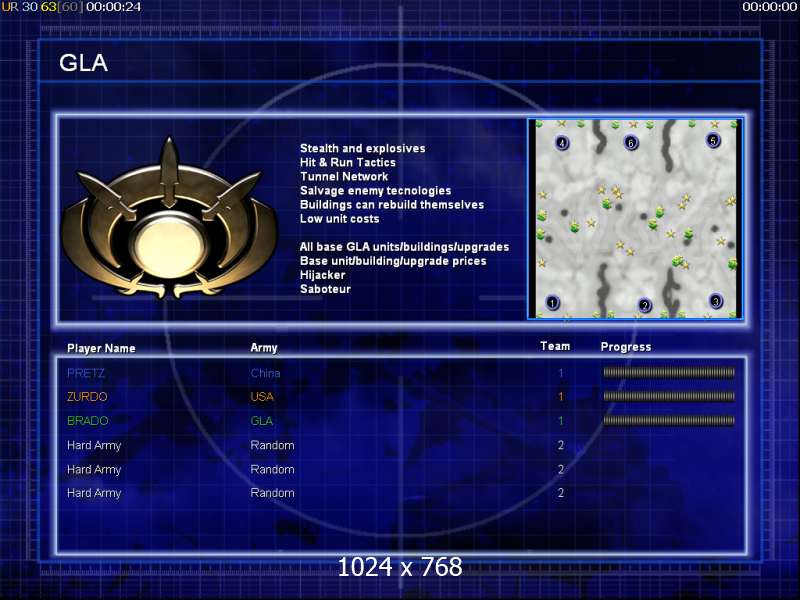Click team number 1 in PRETZ's row

[561, 373]
